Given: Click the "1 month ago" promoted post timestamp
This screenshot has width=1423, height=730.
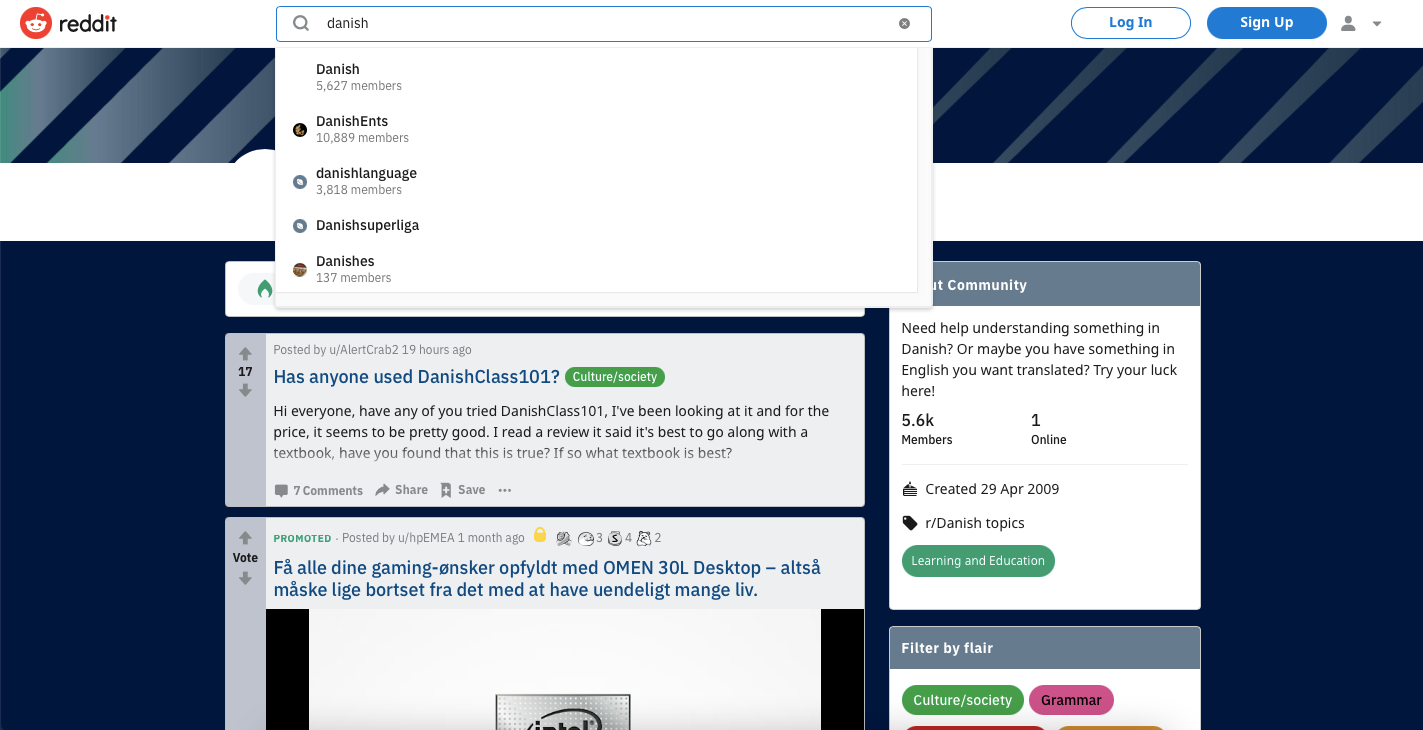Looking at the screenshot, I should point(491,538).
